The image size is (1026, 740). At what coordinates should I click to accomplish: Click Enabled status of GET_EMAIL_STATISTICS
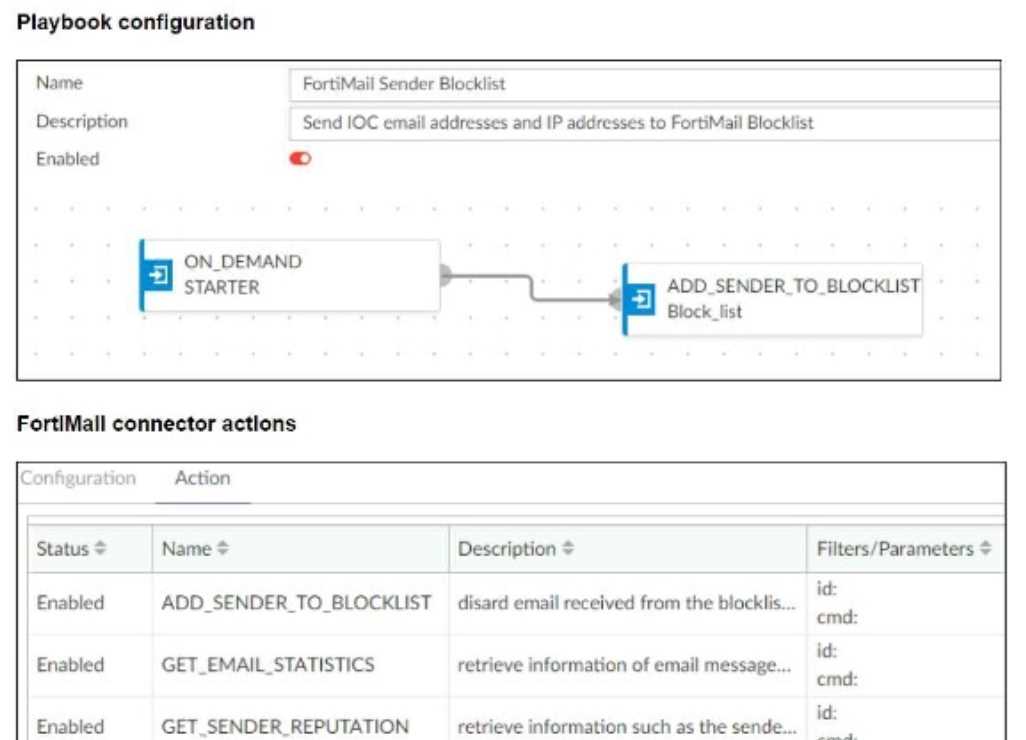(x=70, y=665)
